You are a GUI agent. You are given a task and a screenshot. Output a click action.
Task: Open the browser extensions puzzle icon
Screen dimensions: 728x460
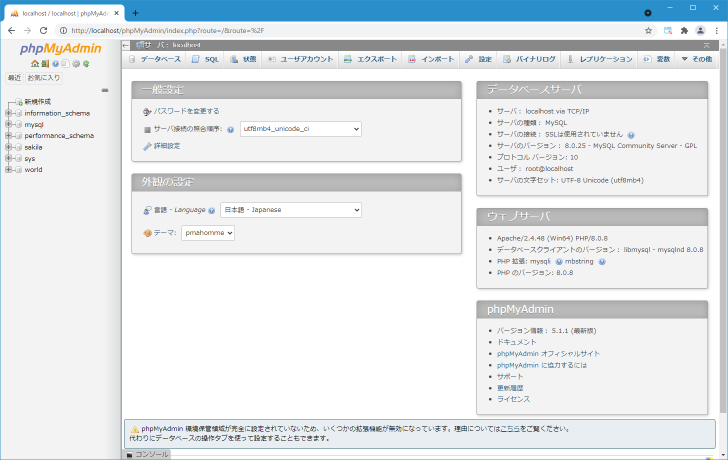click(684, 31)
